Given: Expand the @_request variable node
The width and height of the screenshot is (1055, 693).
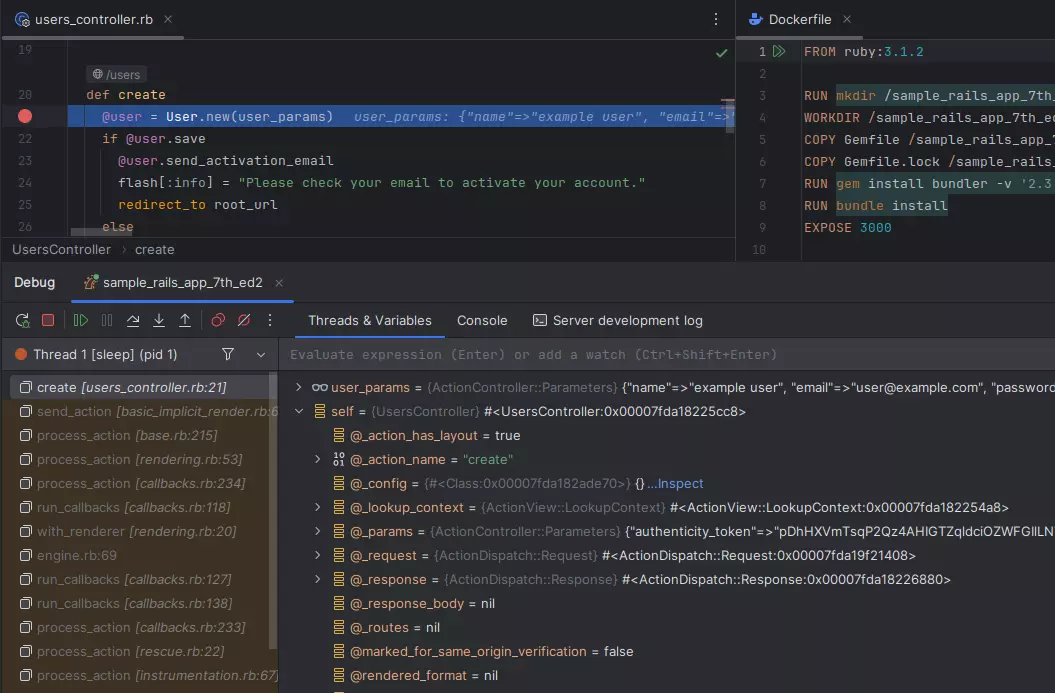Looking at the screenshot, I should (x=318, y=555).
